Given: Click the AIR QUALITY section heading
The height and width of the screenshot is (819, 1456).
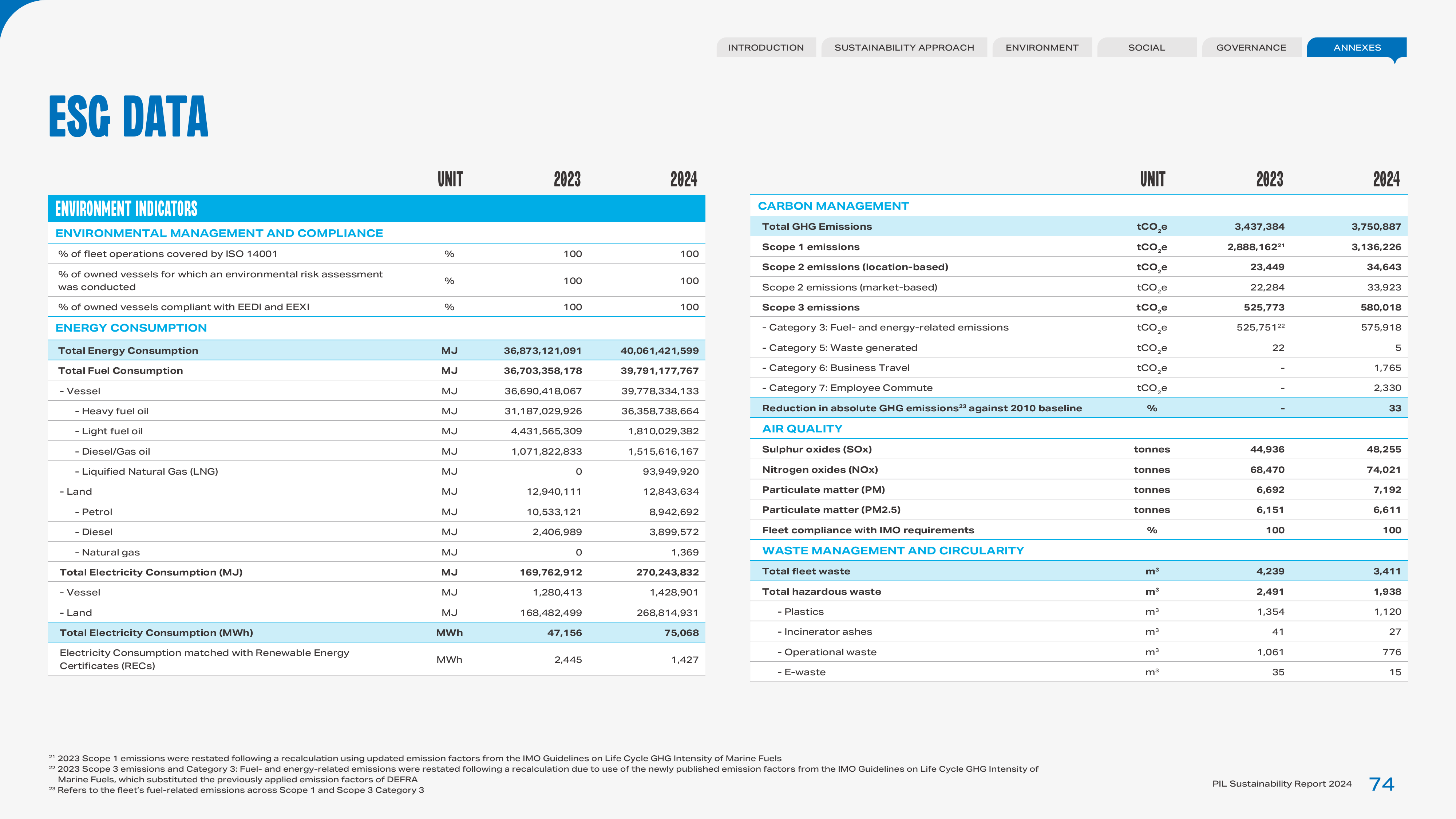Looking at the screenshot, I should (802, 428).
